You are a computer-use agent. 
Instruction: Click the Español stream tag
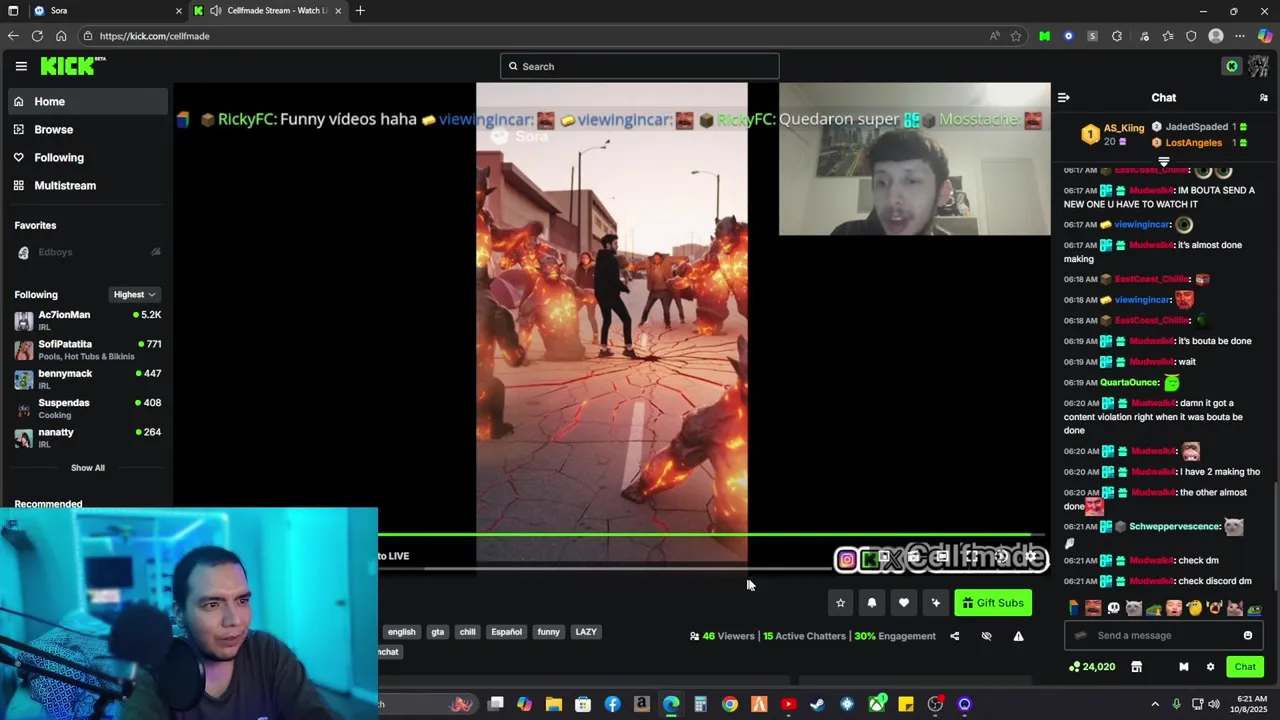[506, 632]
